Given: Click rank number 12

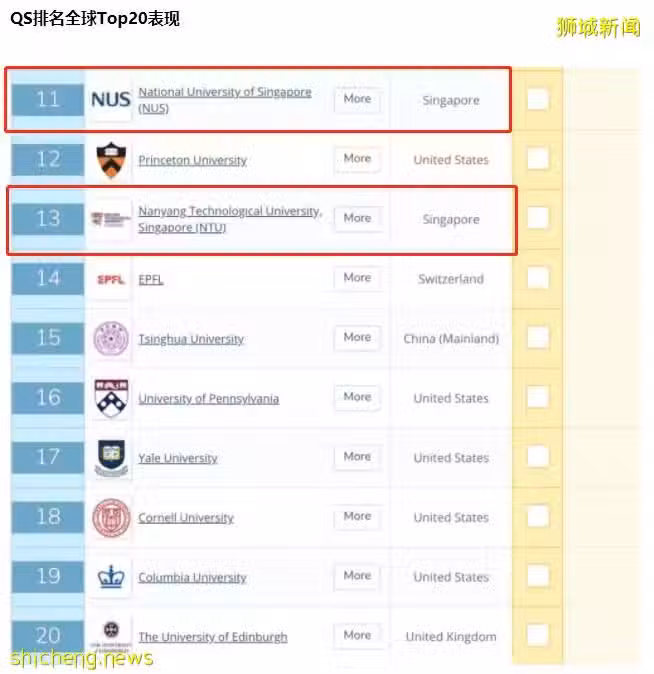Looking at the screenshot, I should 48,159.
